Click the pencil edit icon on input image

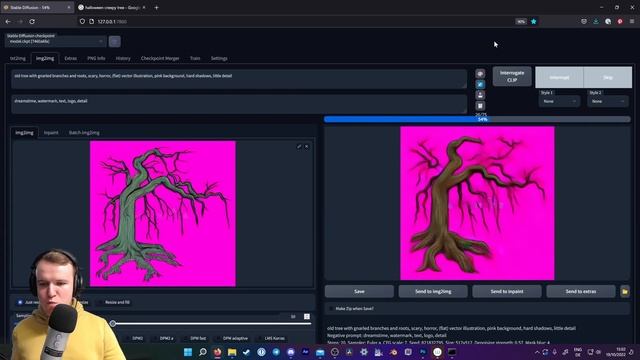tap(299, 147)
